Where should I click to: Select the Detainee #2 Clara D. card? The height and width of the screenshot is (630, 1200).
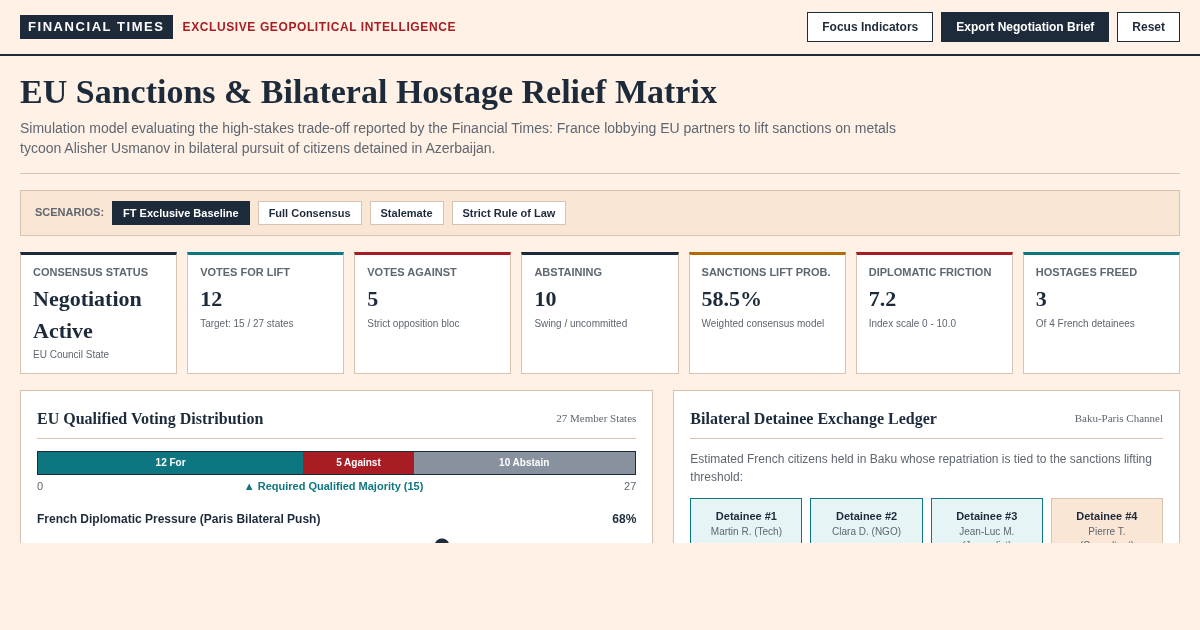click(866, 521)
